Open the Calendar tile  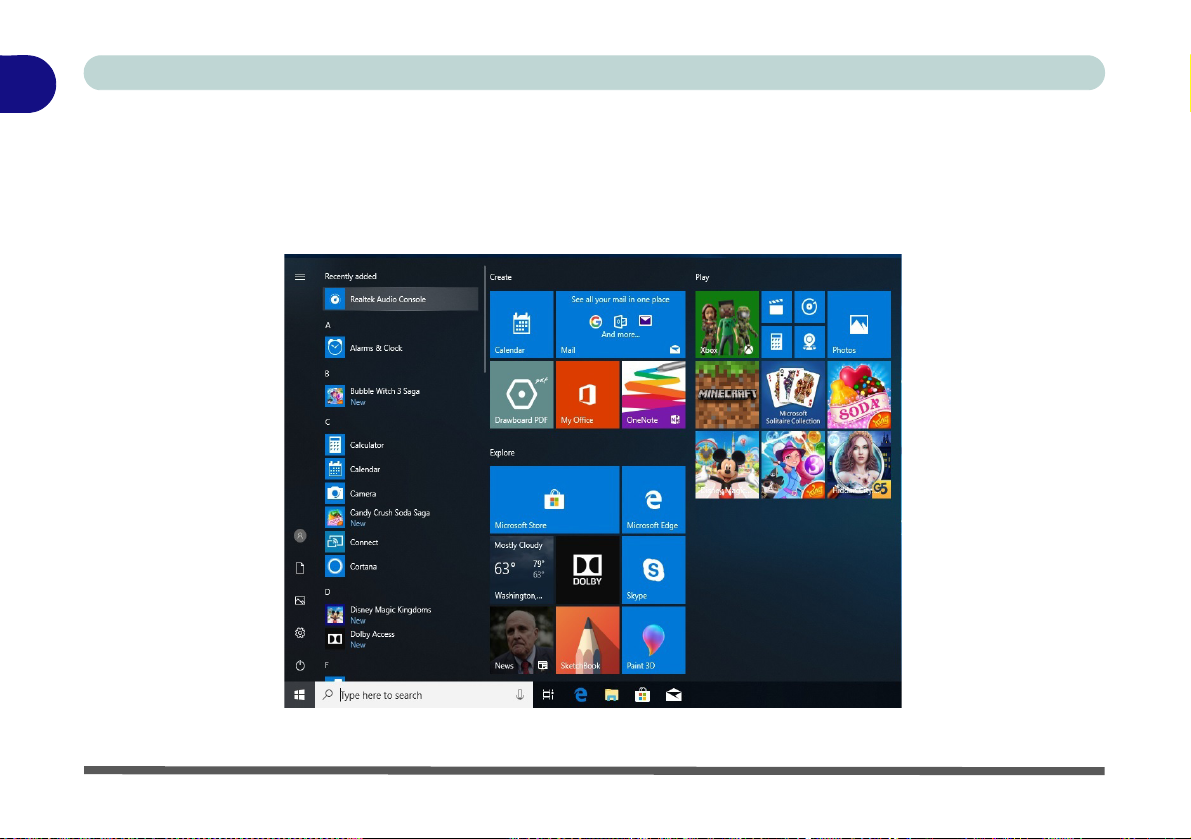click(522, 324)
